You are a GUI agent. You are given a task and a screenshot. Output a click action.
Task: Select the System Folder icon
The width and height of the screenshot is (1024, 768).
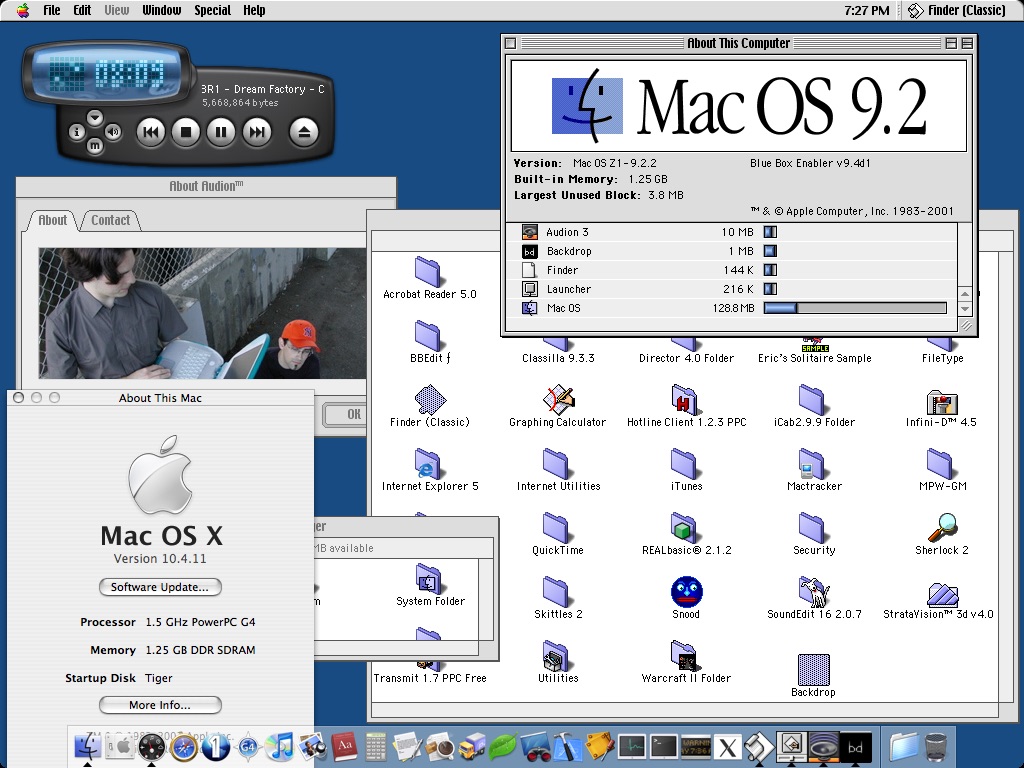pos(428,579)
